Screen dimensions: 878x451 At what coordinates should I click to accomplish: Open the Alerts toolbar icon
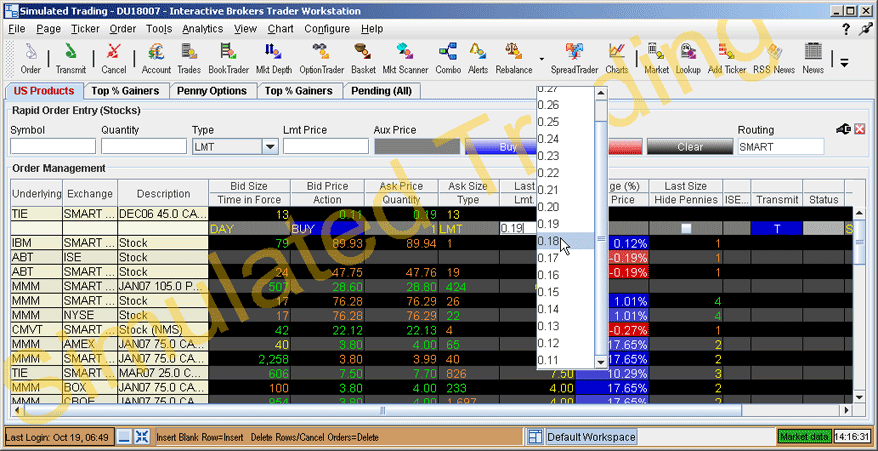pyautogui.click(x=478, y=58)
